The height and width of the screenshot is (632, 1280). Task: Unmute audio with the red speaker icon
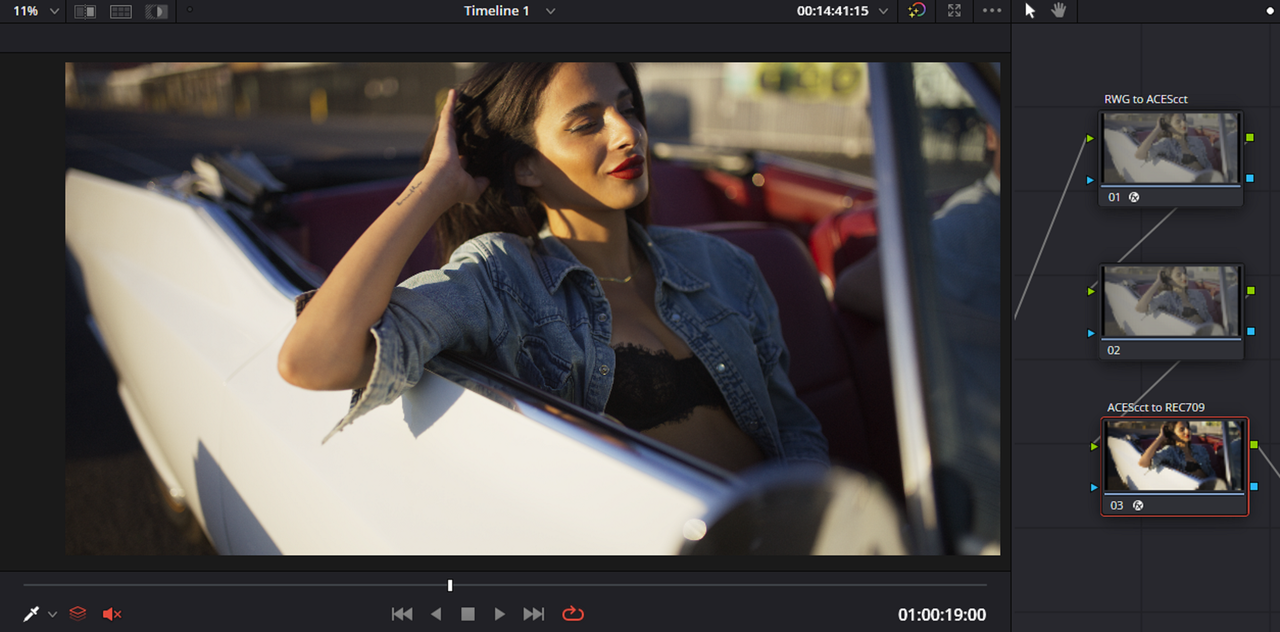pos(112,613)
